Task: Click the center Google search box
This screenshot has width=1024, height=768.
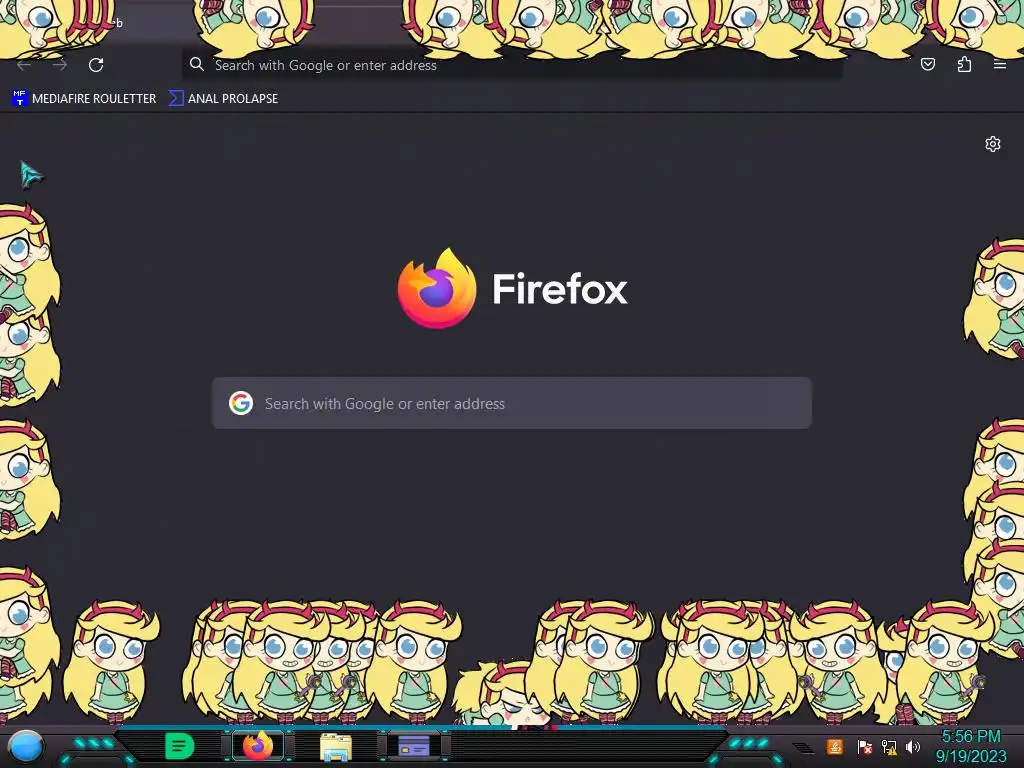Action: [x=512, y=403]
